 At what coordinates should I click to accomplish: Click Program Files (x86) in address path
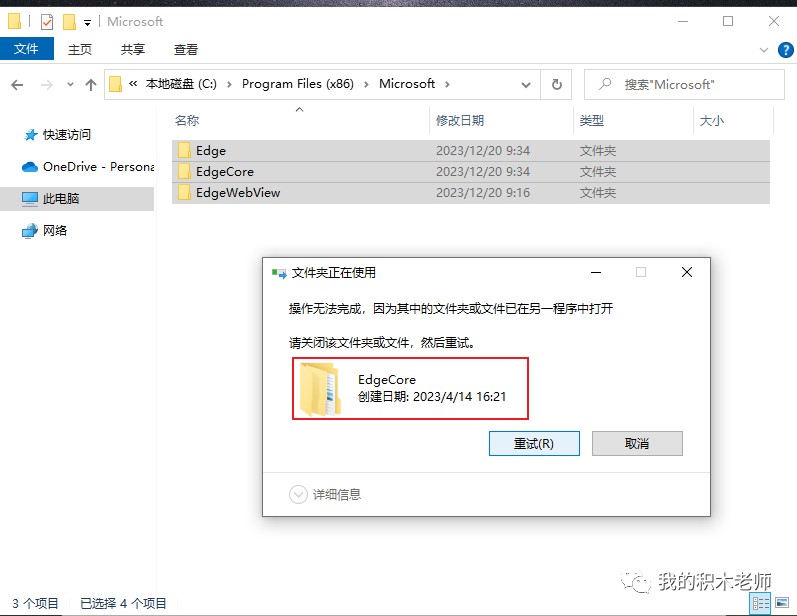pyautogui.click(x=298, y=84)
